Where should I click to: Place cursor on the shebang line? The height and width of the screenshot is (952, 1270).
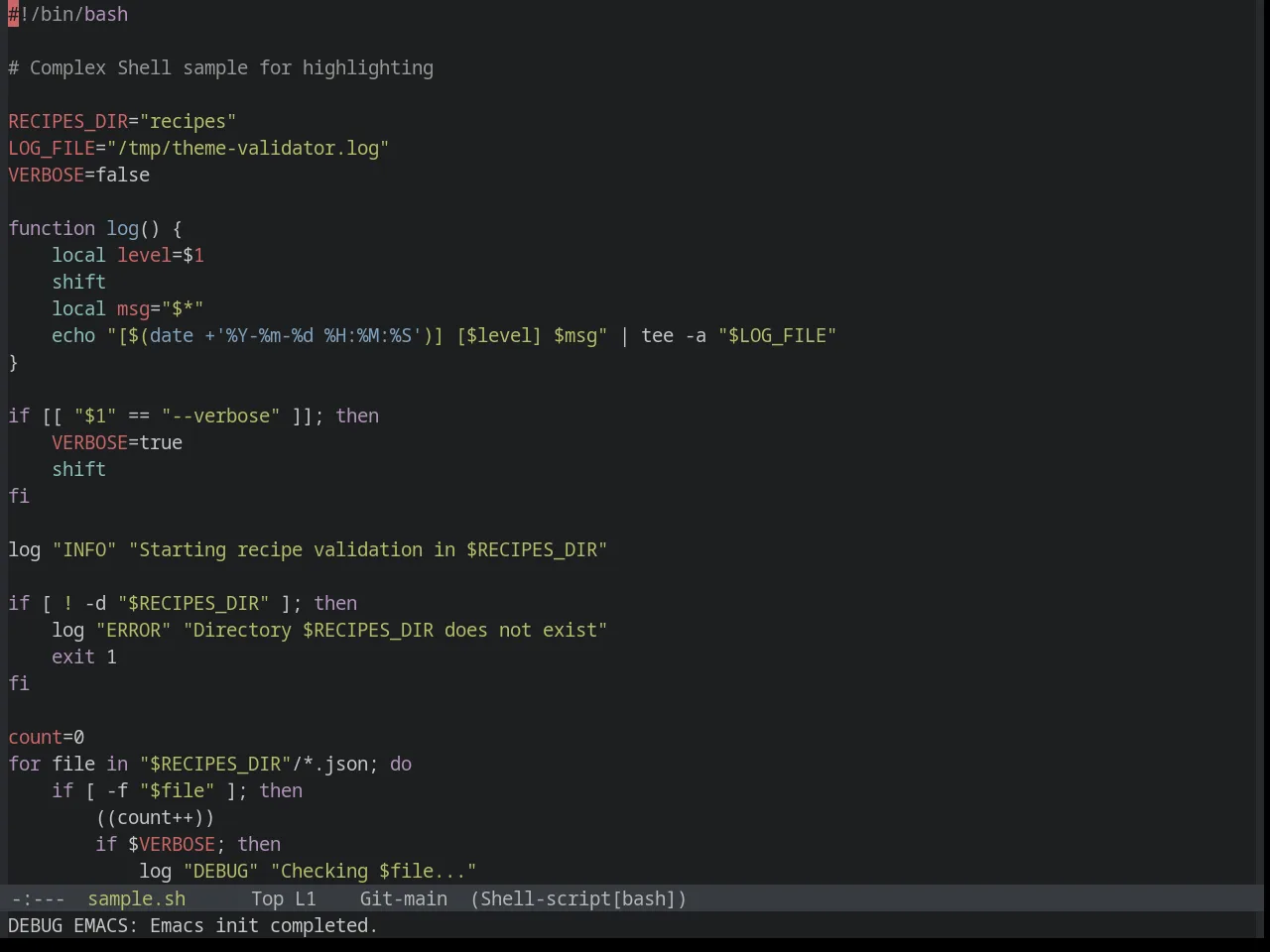click(x=68, y=14)
